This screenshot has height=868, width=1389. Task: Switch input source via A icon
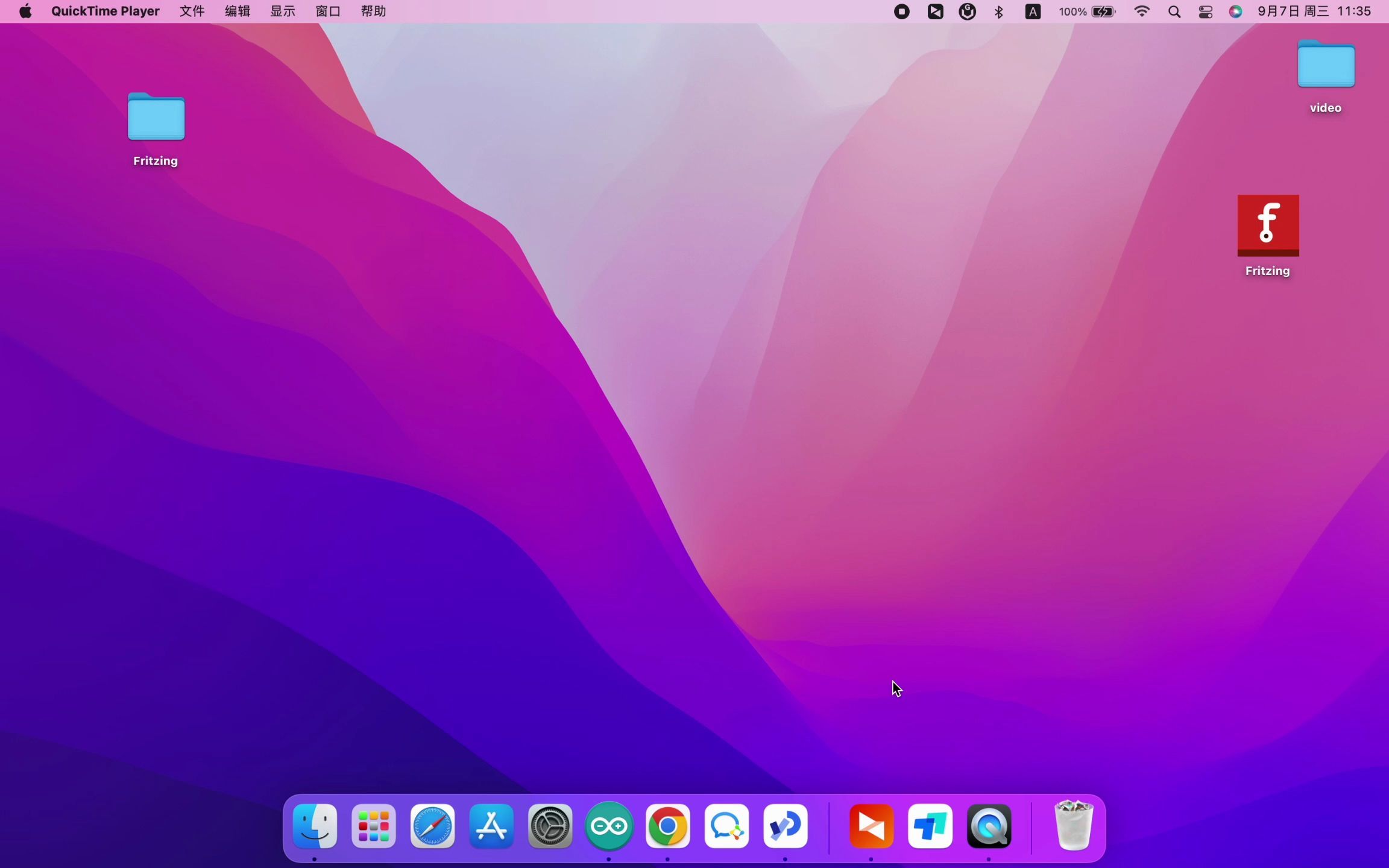(1033, 11)
